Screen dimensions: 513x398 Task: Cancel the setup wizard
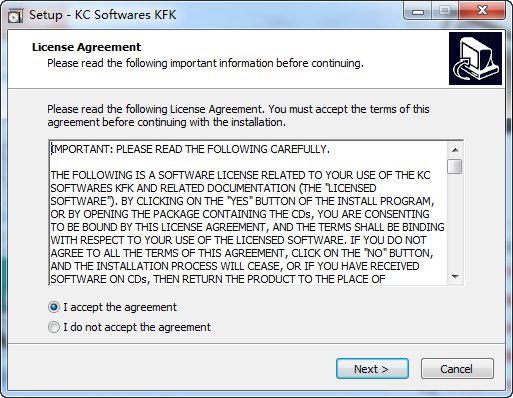pos(457,369)
